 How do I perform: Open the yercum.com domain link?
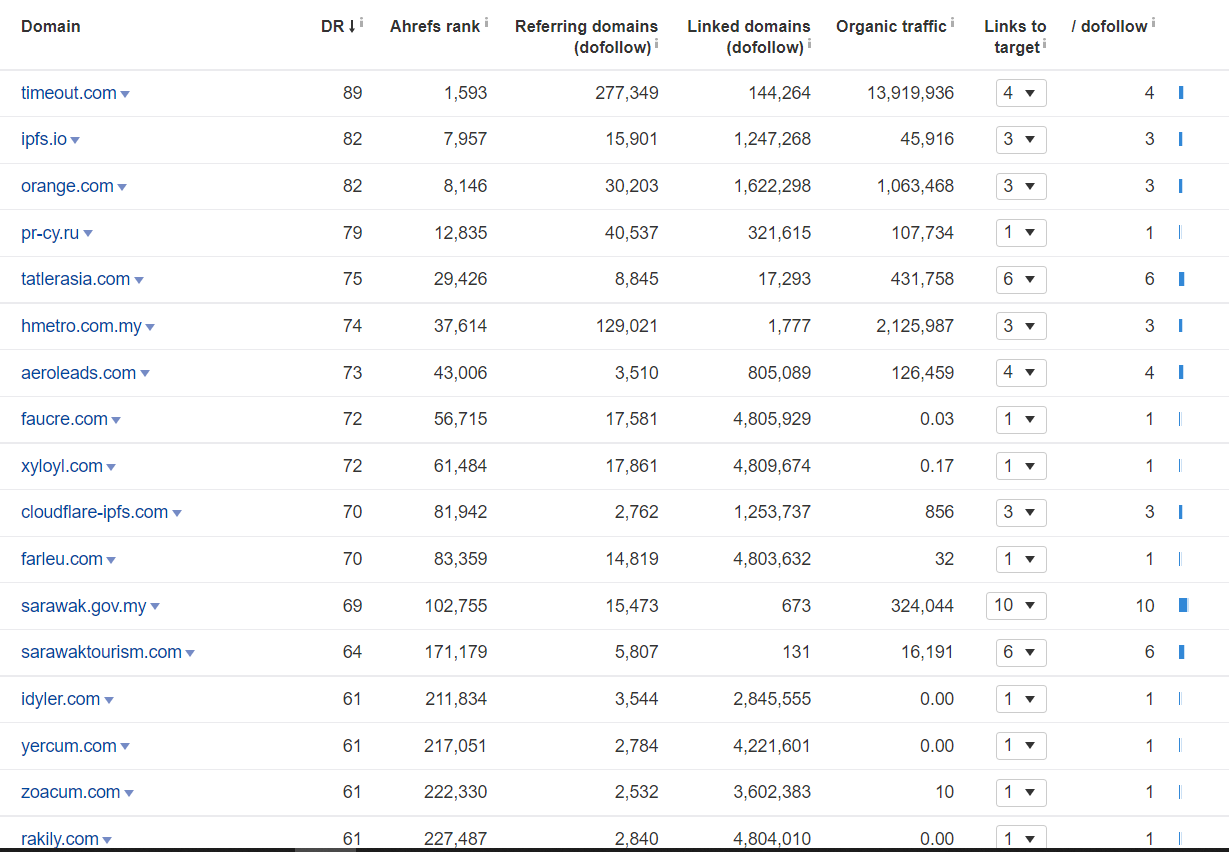[x=69, y=746]
